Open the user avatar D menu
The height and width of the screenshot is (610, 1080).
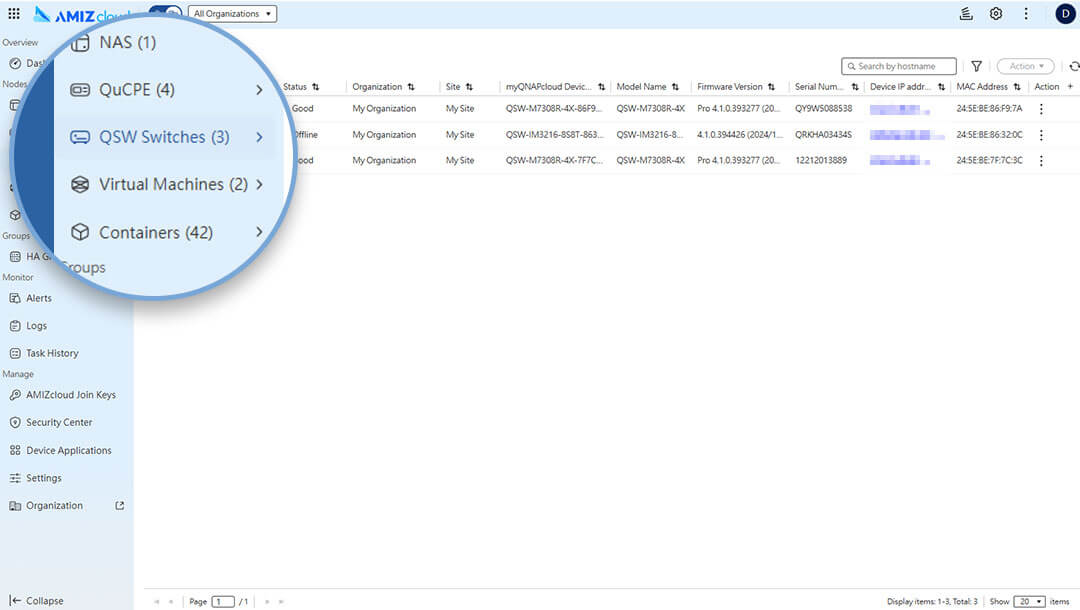[x=1065, y=14]
